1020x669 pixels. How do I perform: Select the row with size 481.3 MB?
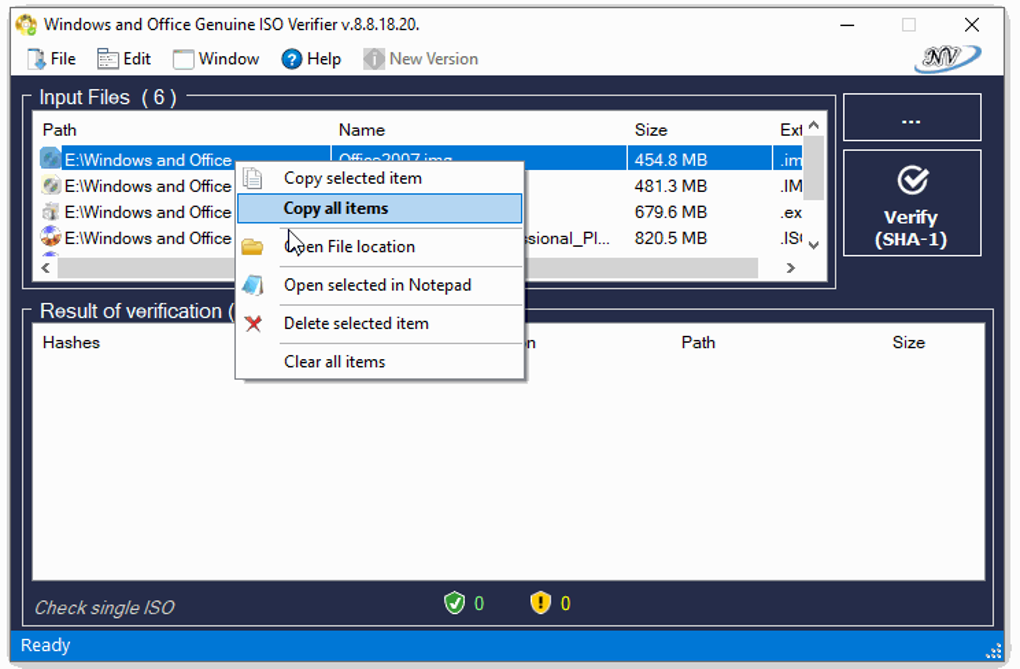421,186
